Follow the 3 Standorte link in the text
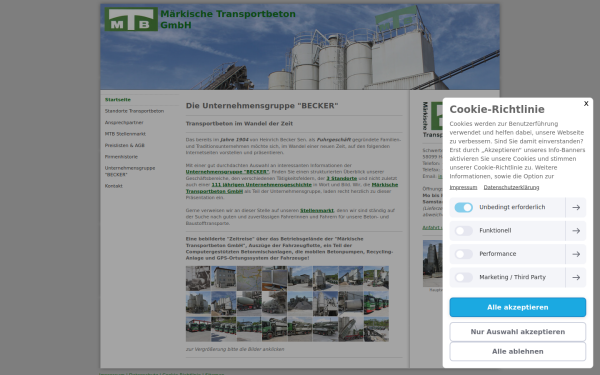 (342, 178)
